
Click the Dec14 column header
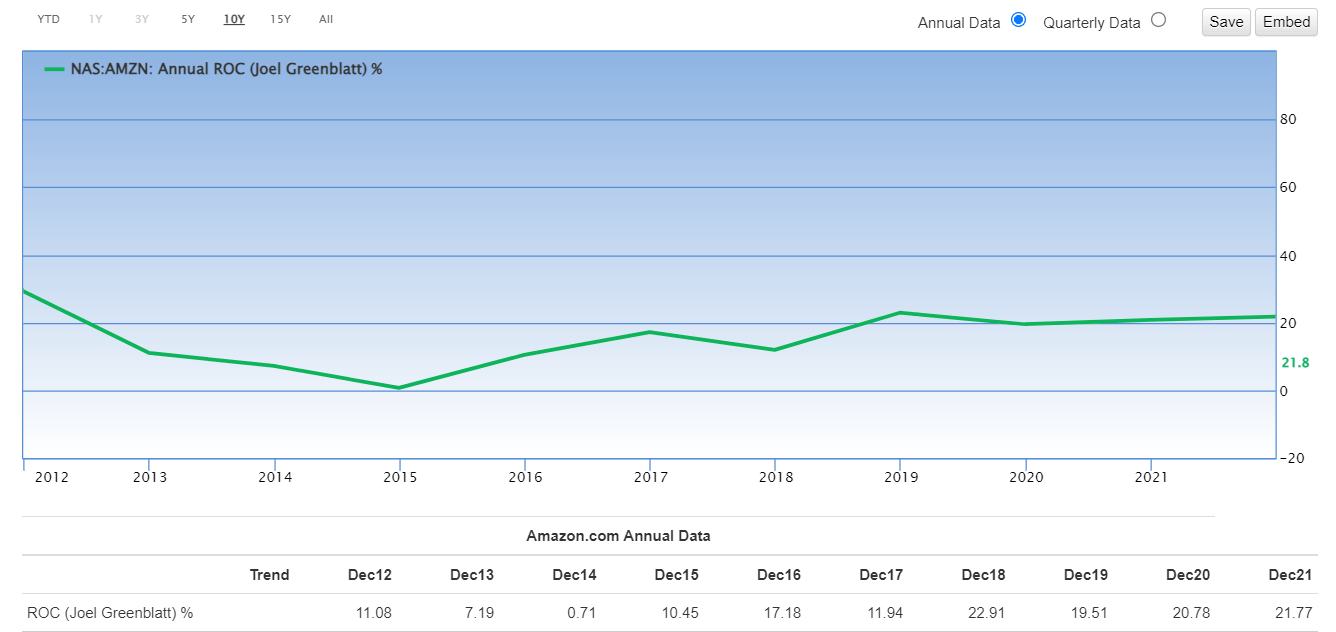(x=574, y=575)
